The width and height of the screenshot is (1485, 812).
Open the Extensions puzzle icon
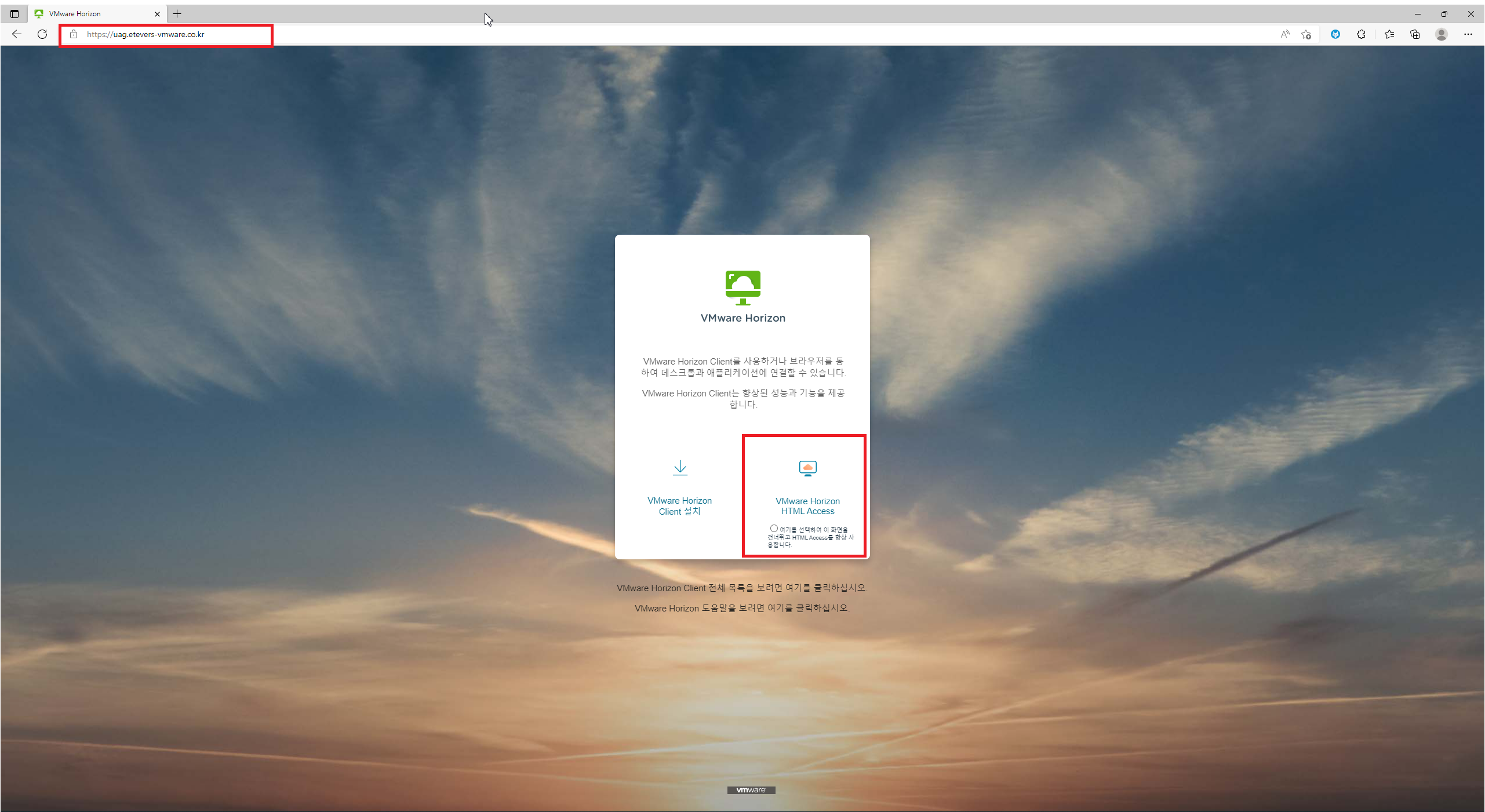(x=1361, y=34)
